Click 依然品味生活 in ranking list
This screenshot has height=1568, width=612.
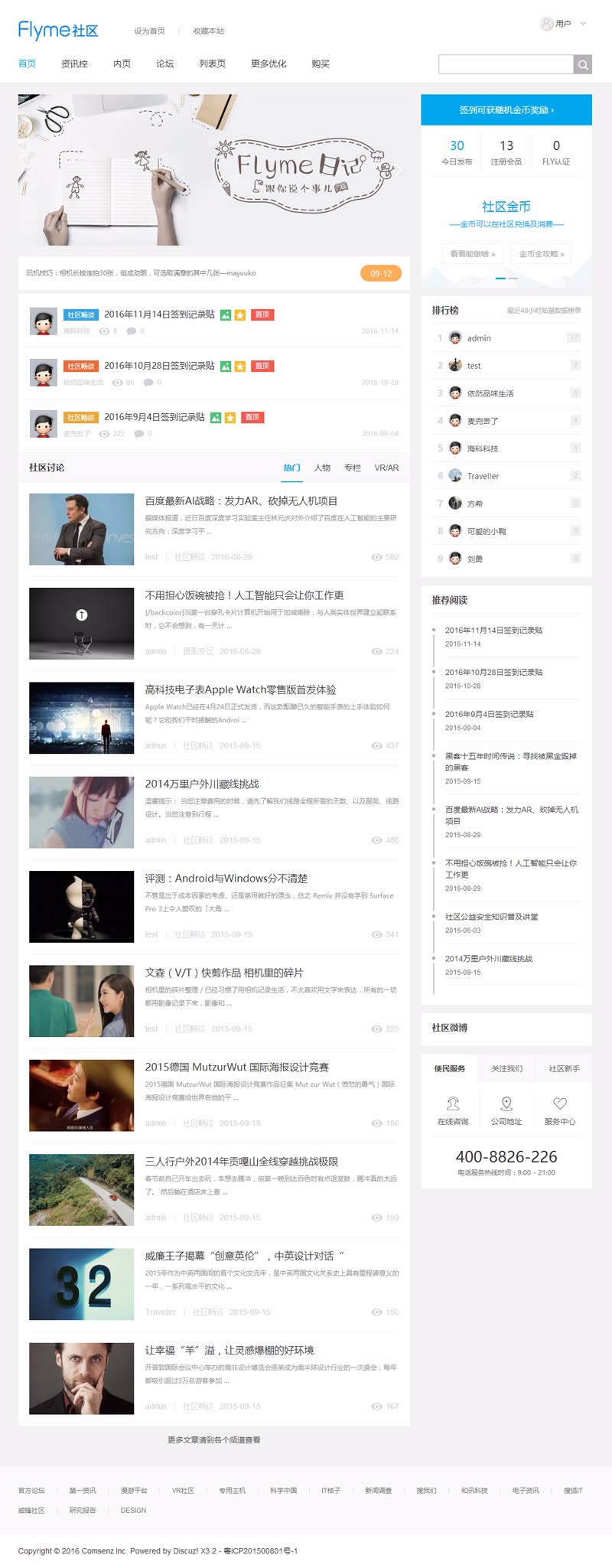(x=490, y=393)
